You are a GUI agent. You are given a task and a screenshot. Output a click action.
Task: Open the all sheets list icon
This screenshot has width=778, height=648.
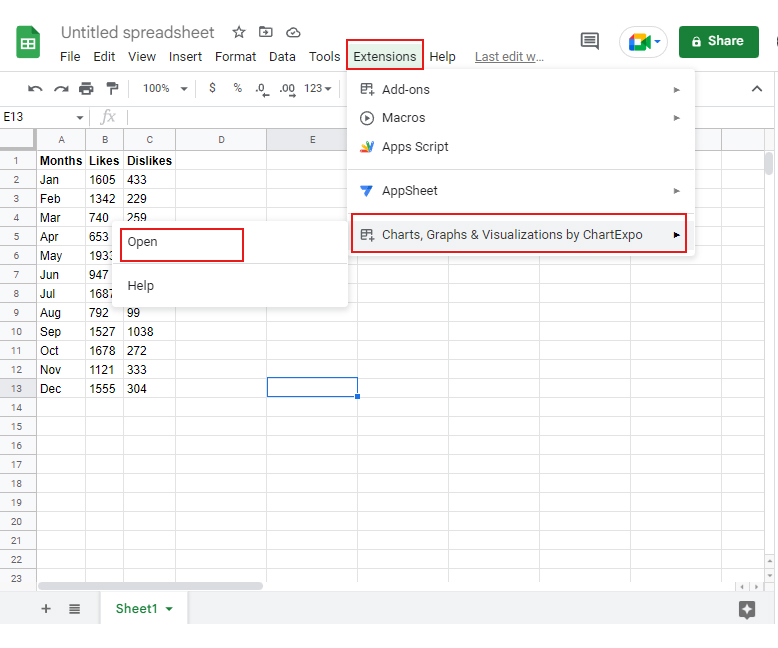click(x=74, y=609)
